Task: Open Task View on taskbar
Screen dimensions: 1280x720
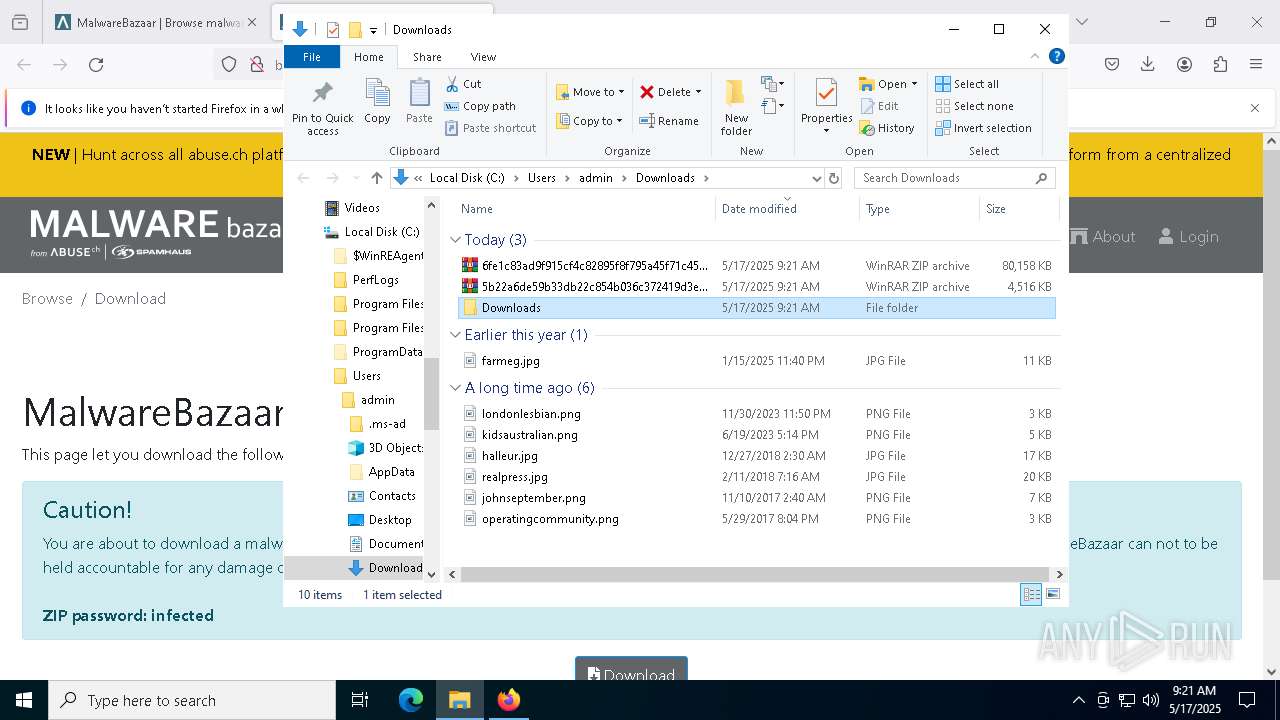Action: (360, 700)
